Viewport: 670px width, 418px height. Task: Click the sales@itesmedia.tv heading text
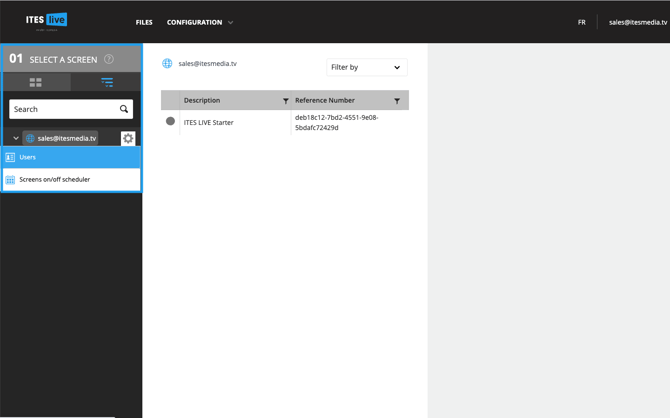(x=208, y=64)
